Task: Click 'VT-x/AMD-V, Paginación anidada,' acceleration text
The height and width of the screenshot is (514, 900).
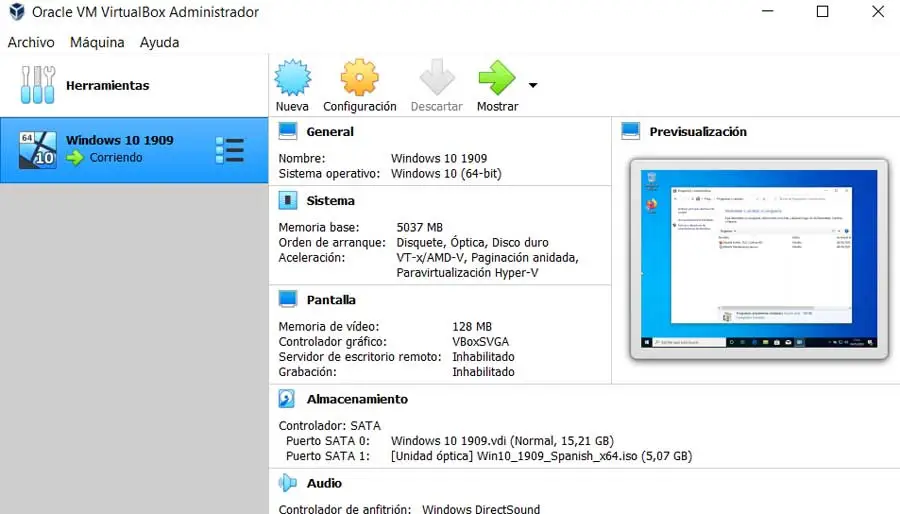Action: coord(487,258)
